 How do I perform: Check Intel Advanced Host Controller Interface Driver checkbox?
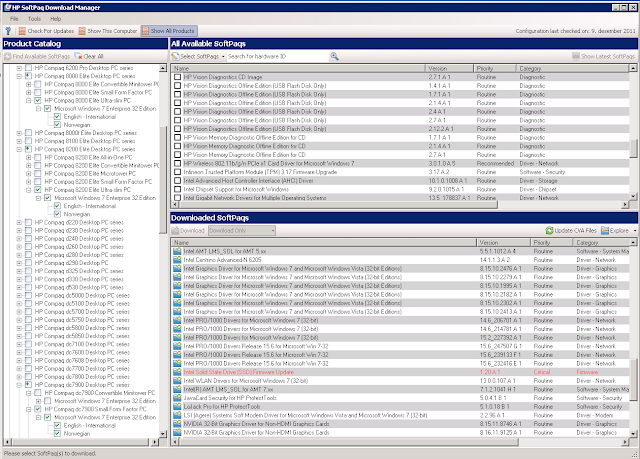tap(178, 181)
